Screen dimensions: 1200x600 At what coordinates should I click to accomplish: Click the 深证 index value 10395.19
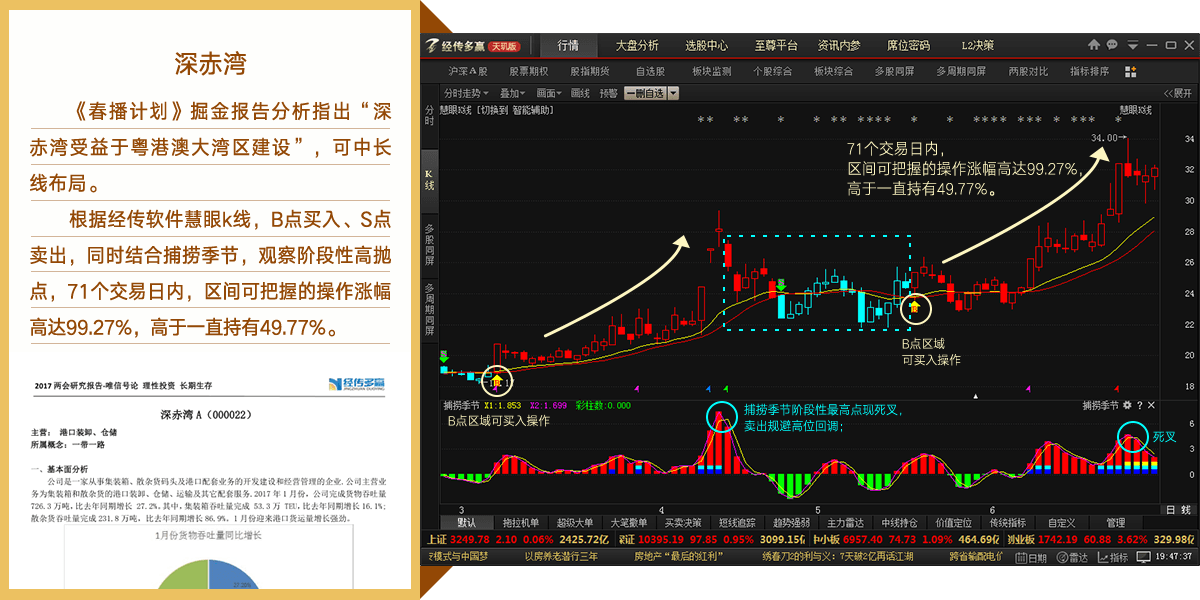click(663, 539)
